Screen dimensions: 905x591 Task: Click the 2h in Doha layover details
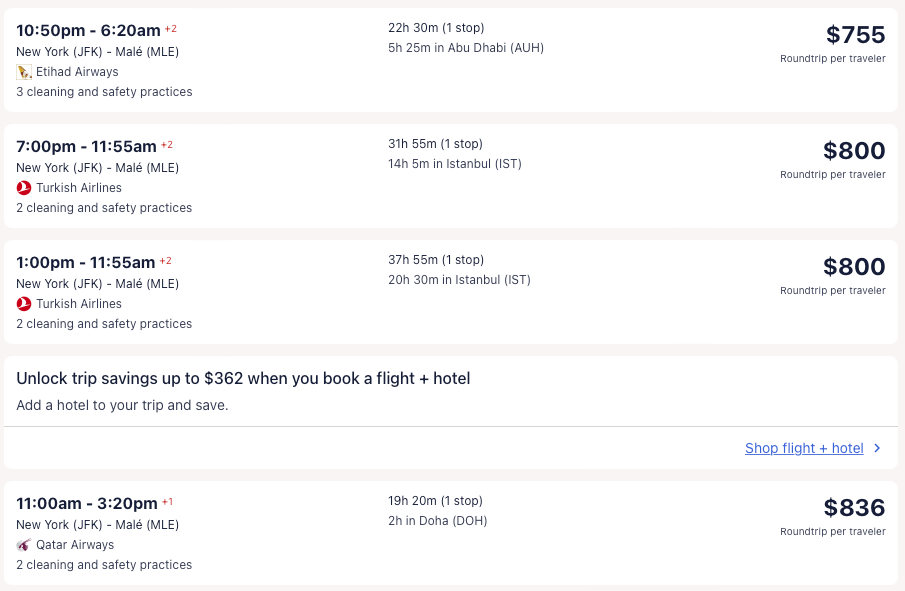[x=437, y=521]
